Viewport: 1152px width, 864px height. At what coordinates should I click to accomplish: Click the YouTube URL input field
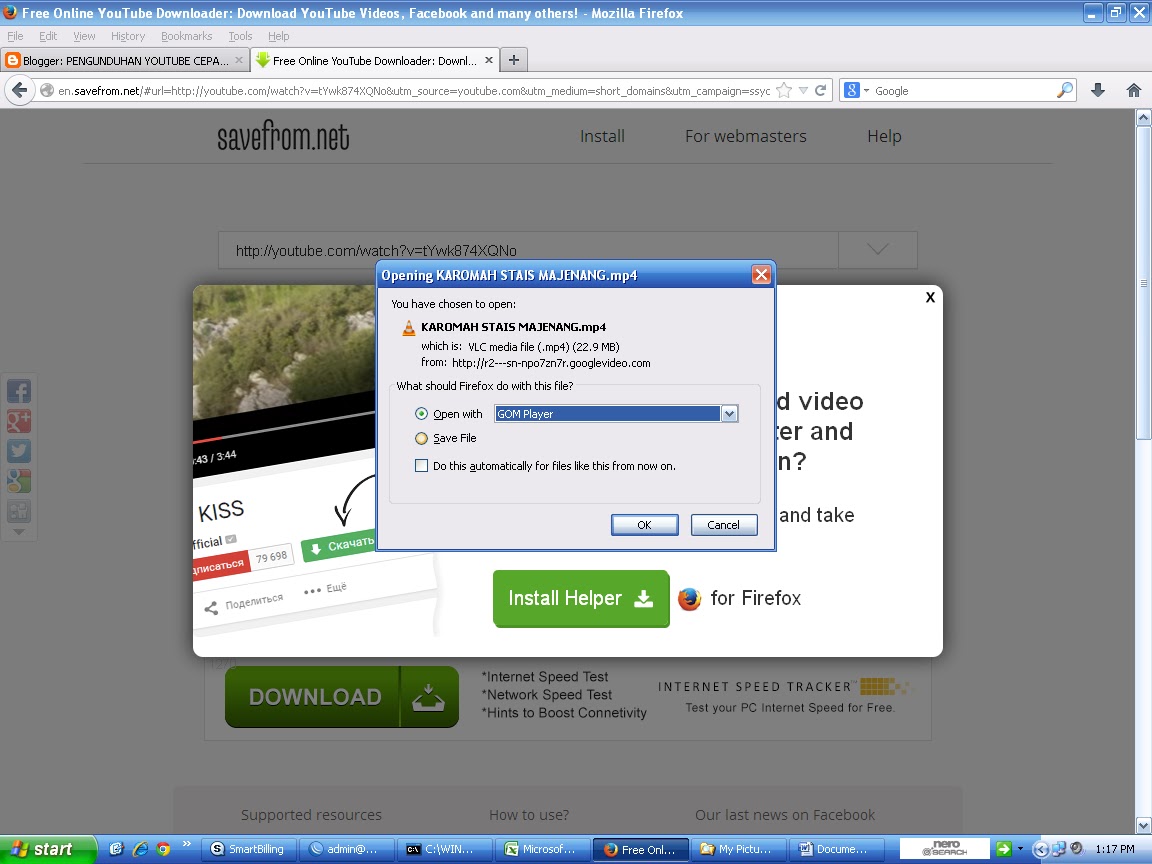coord(528,250)
